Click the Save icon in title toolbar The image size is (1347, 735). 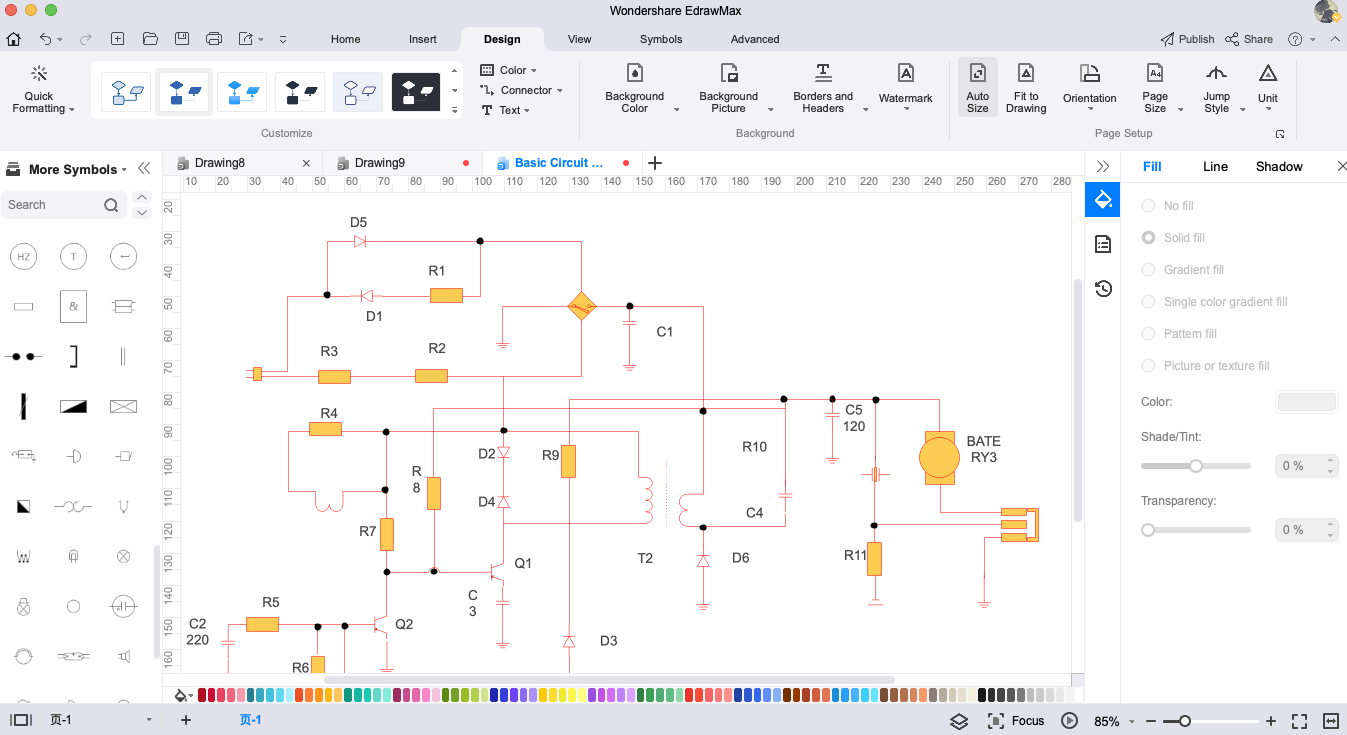(181, 39)
